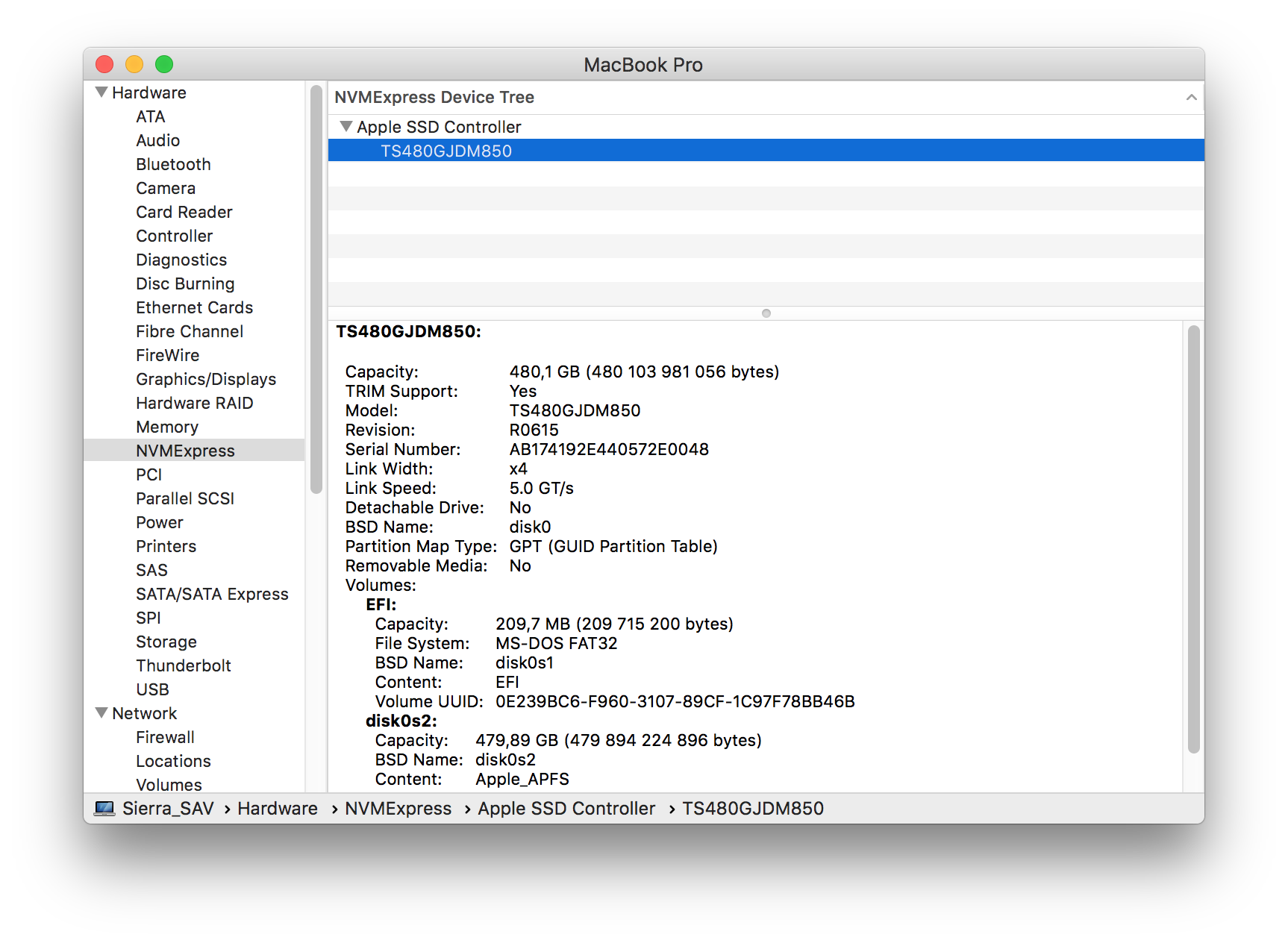Show Power information
This screenshot has width=1288, height=943.
point(160,523)
